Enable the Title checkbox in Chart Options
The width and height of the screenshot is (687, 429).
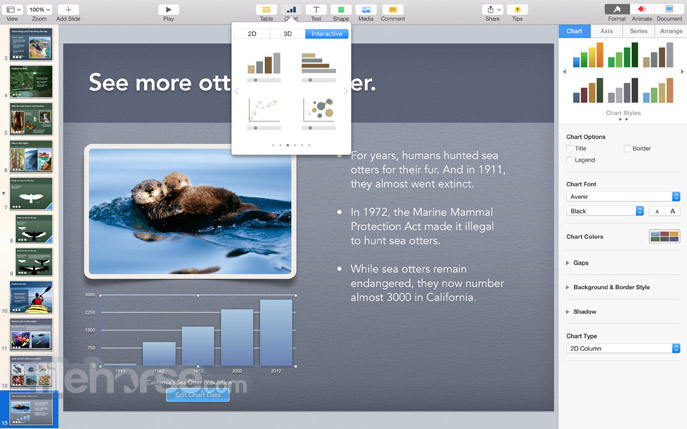(570, 148)
